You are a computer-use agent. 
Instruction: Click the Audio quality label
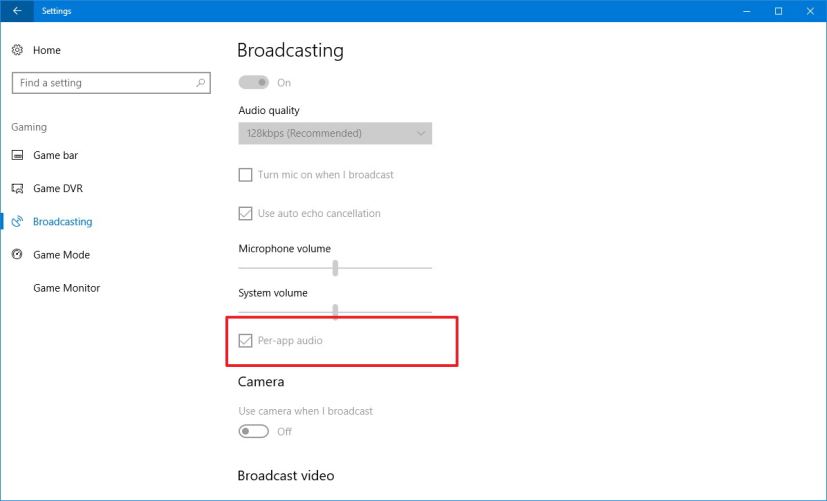coord(269,110)
